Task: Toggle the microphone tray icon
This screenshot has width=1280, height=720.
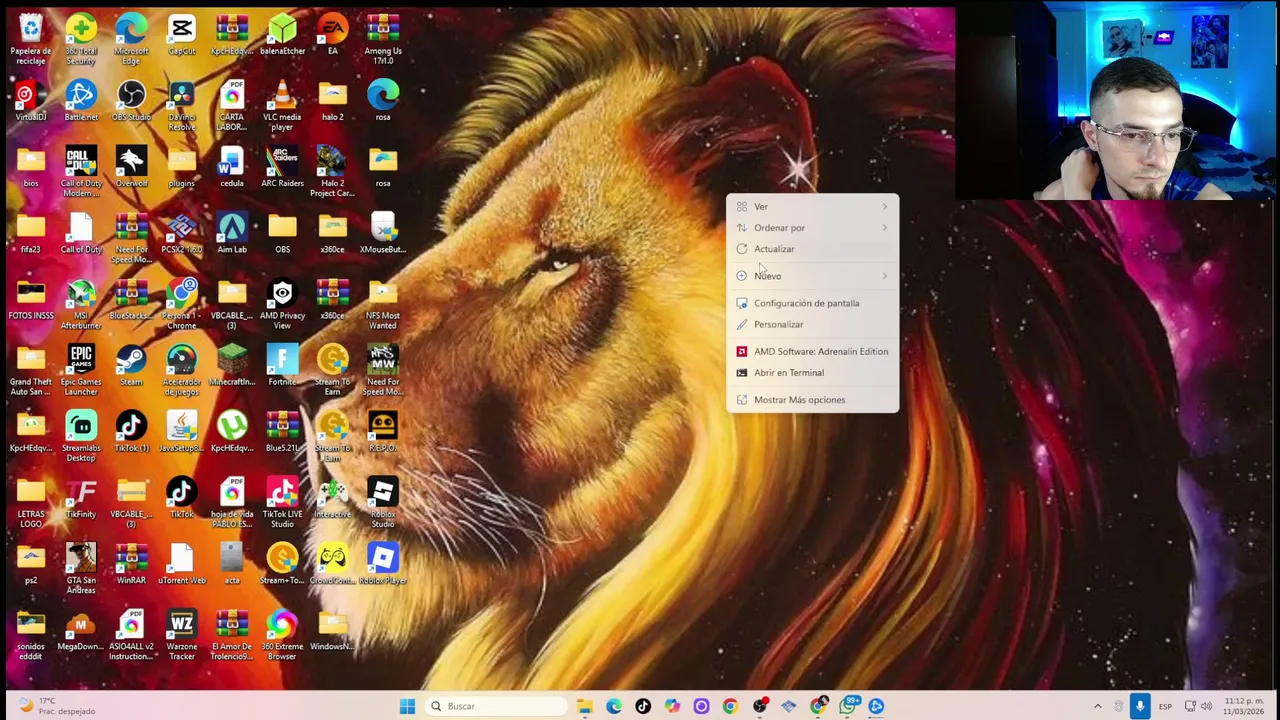Action: click(1140, 707)
